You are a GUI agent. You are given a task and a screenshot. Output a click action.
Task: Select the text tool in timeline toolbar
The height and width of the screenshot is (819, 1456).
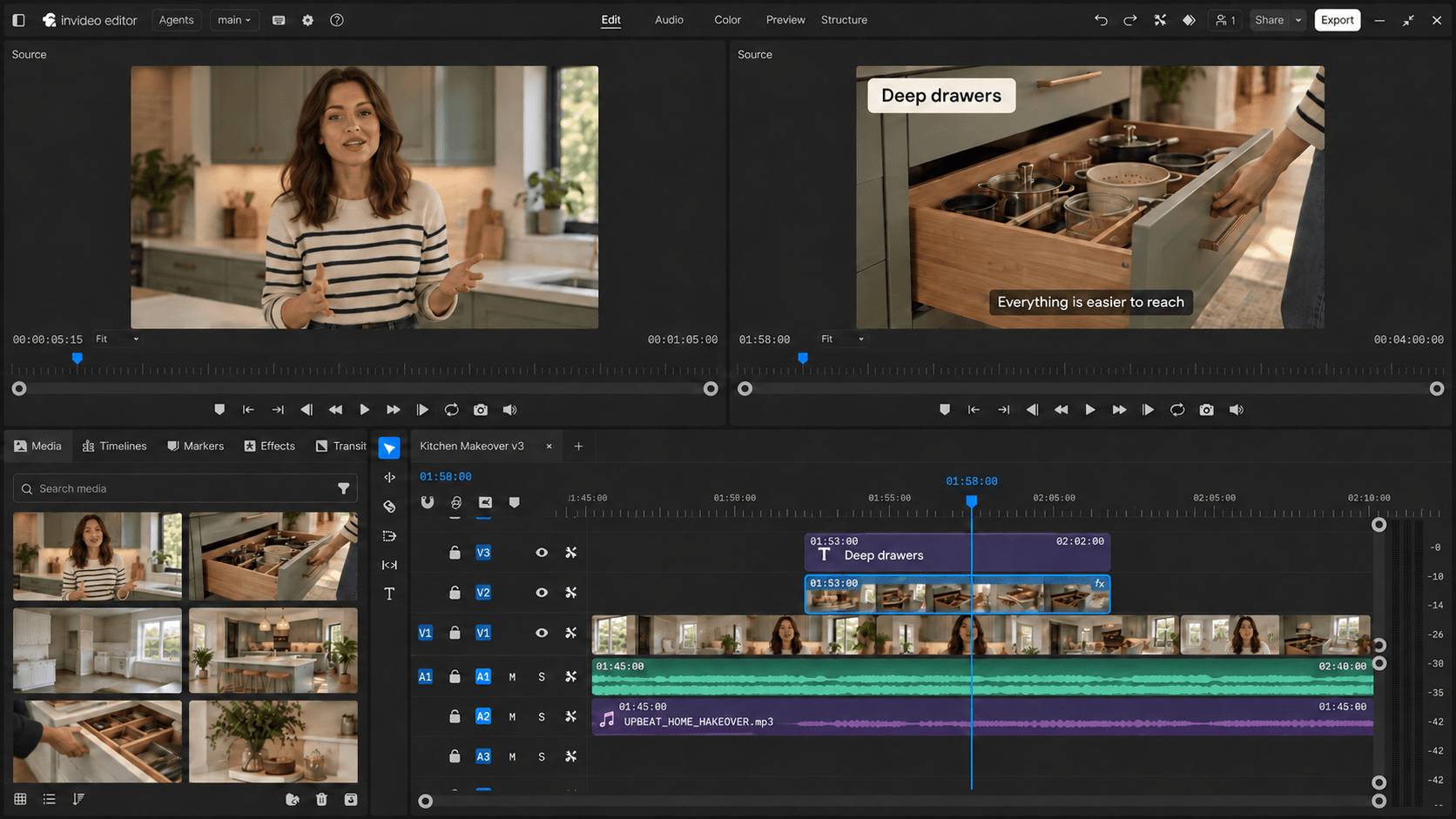[389, 594]
